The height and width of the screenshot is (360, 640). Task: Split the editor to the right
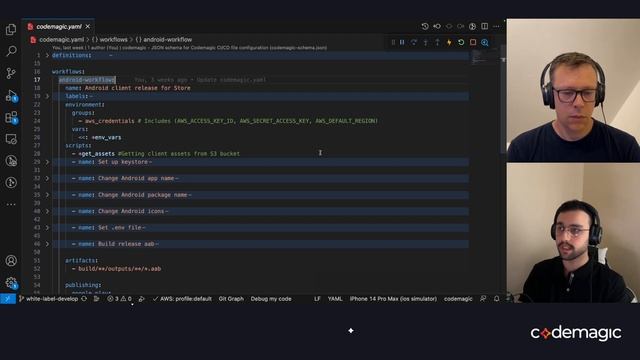tap(484, 26)
